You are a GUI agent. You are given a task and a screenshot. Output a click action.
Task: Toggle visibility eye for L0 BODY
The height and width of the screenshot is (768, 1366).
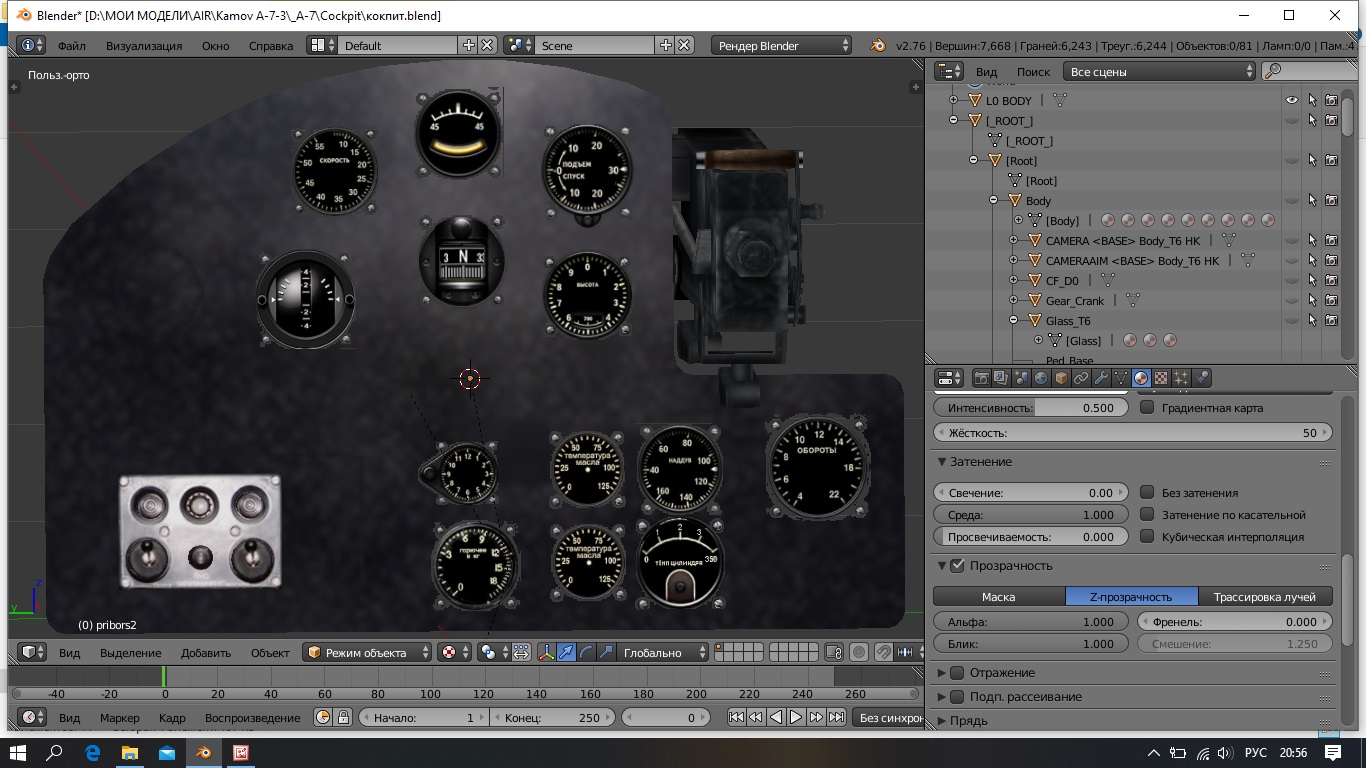click(1292, 100)
